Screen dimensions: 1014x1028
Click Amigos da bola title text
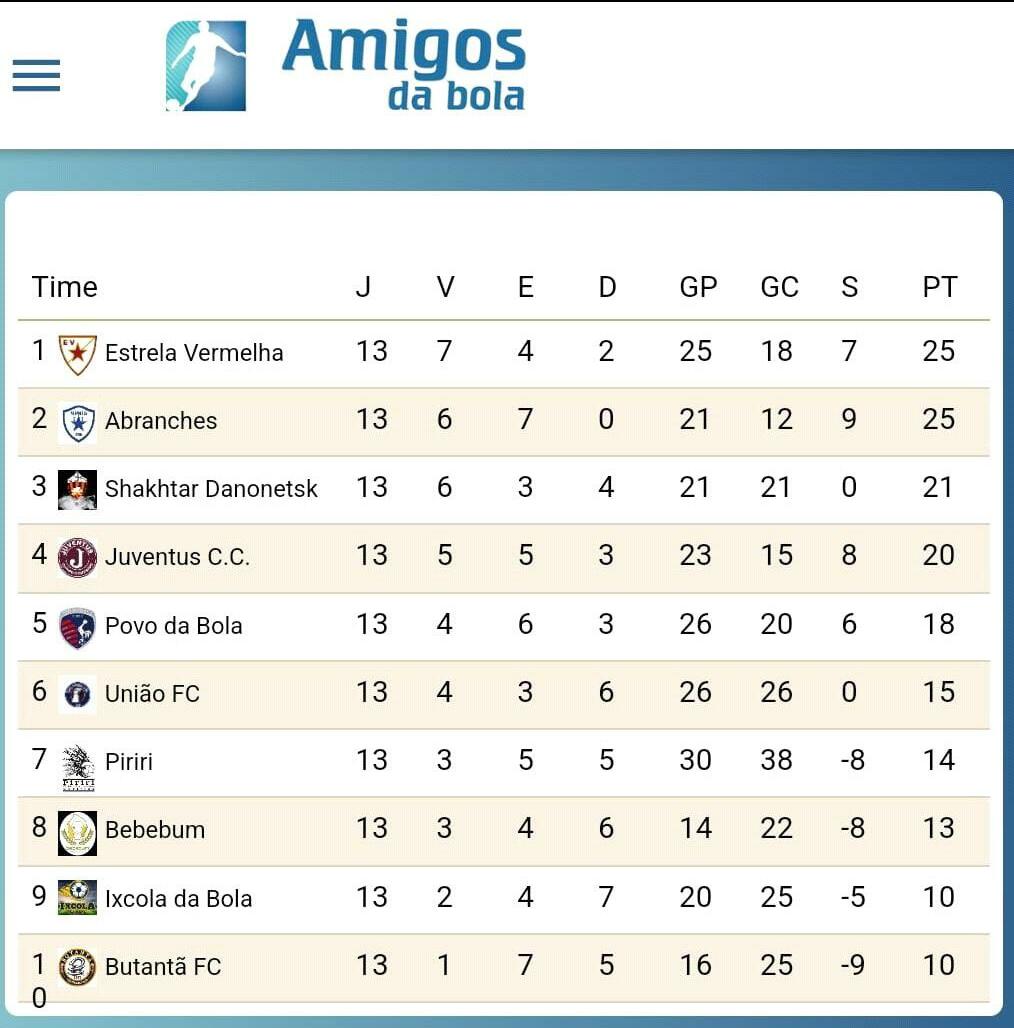coord(404,64)
